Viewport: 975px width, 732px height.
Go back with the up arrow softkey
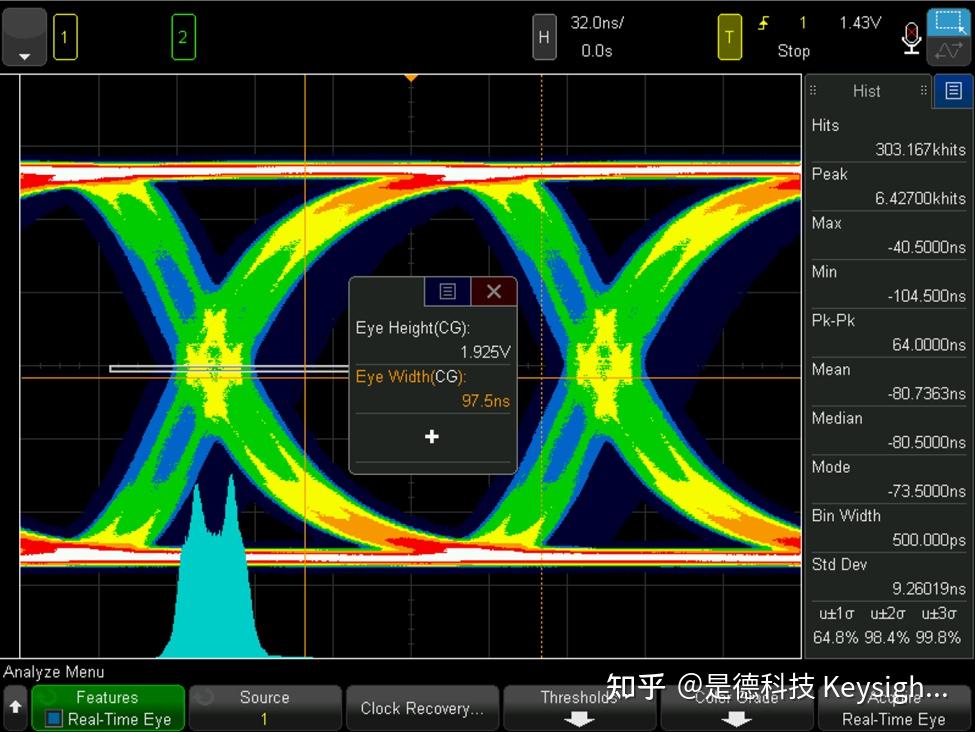coord(16,708)
